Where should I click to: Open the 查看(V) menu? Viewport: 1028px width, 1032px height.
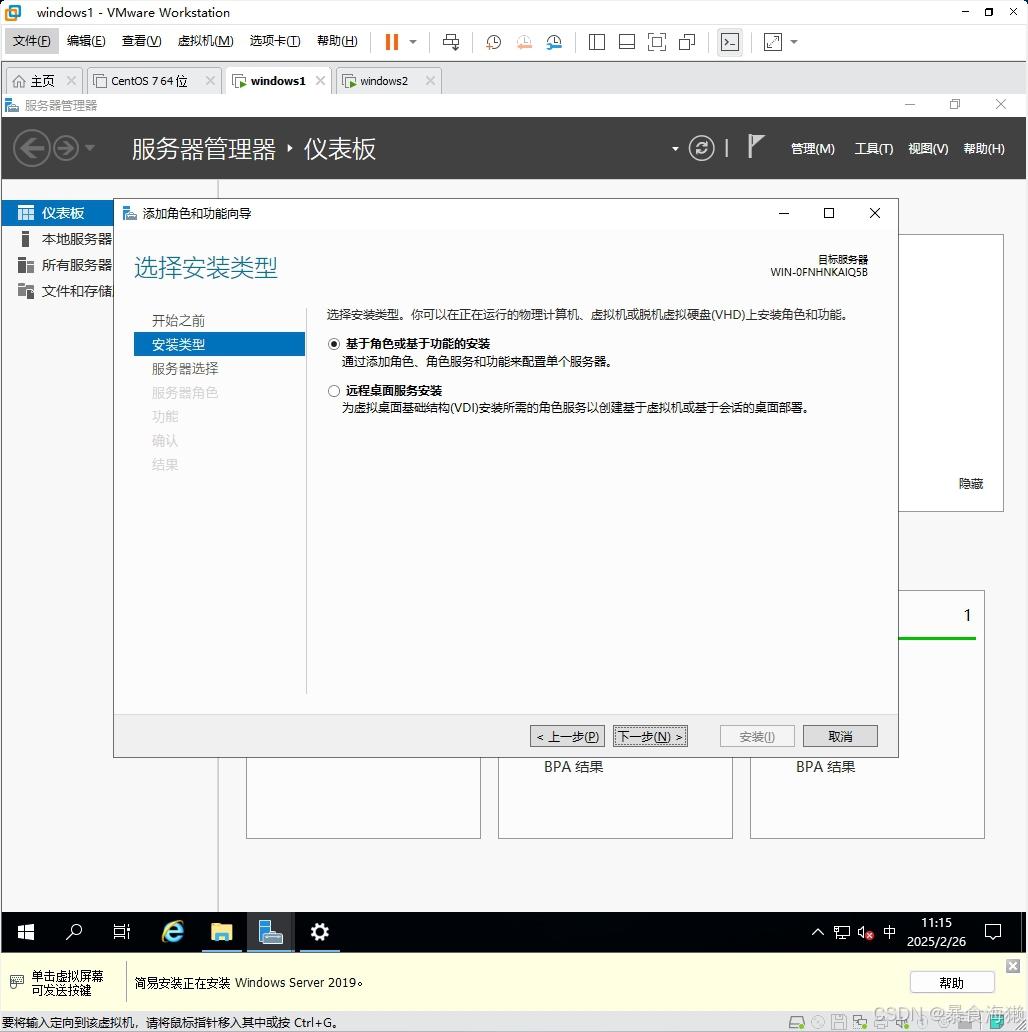point(141,41)
